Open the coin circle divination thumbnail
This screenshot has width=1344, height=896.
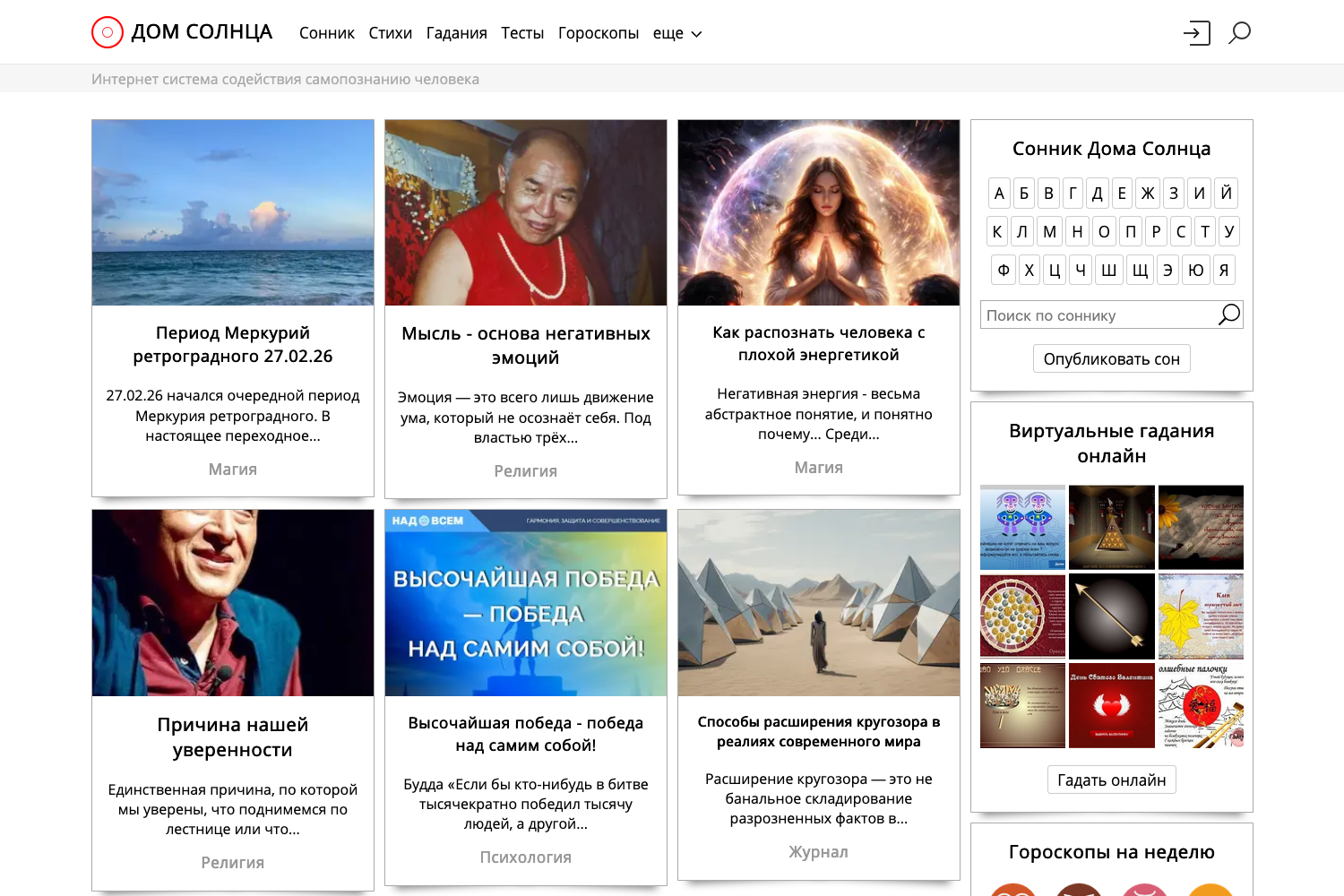point(1023,616)
